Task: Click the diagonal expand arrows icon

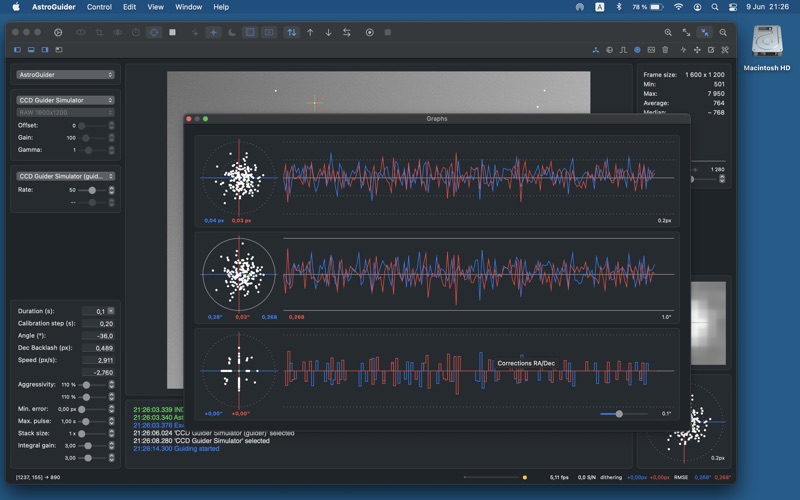Action: point(686,32)
